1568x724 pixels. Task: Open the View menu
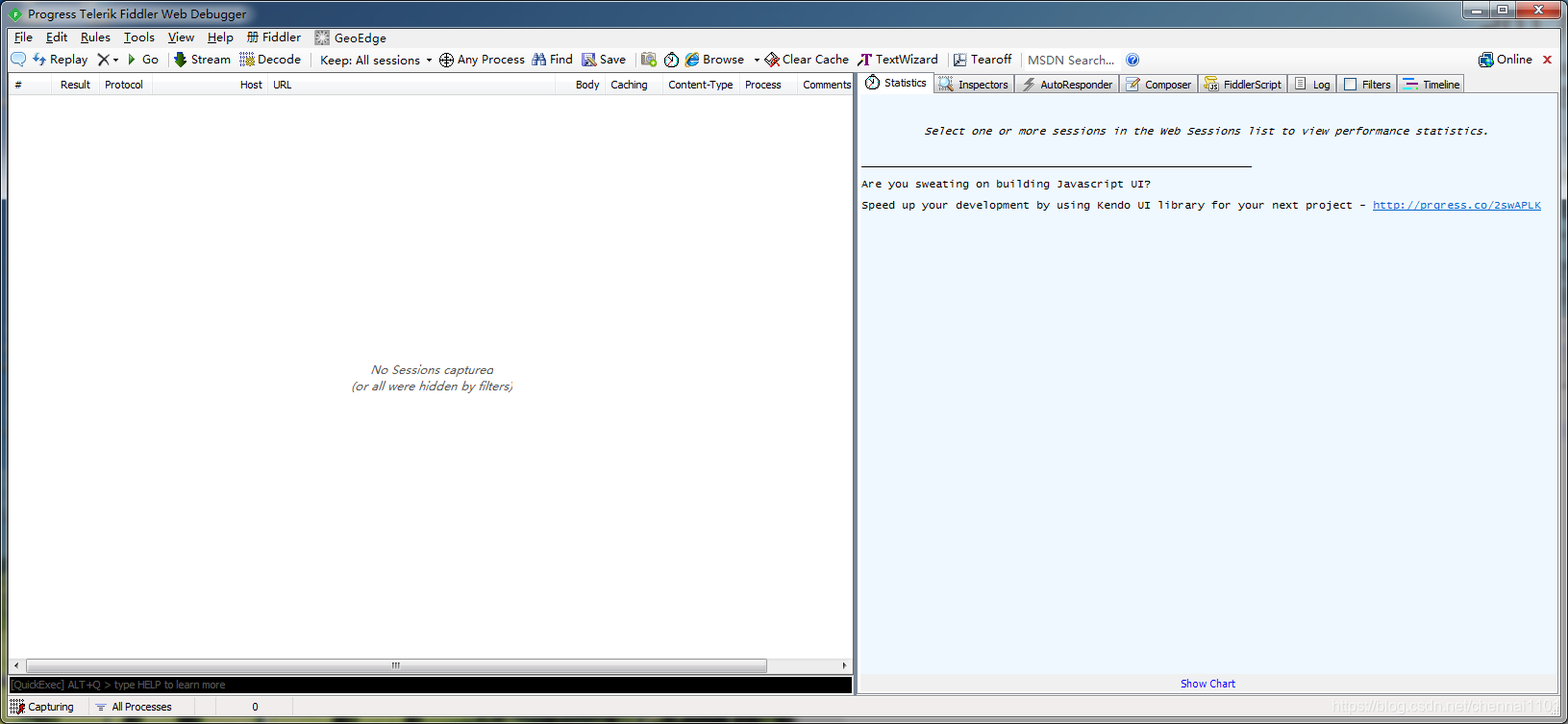click(x=181, y=37)
